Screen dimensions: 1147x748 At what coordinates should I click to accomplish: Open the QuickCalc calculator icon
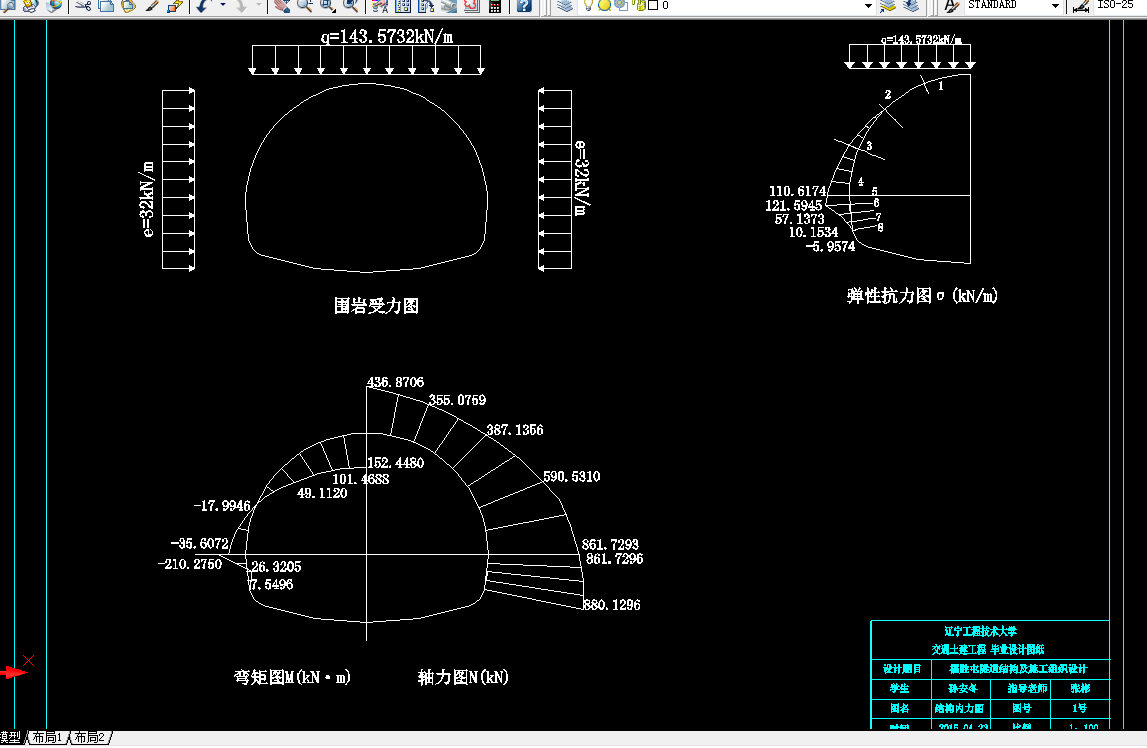click(x=495, y=6)
